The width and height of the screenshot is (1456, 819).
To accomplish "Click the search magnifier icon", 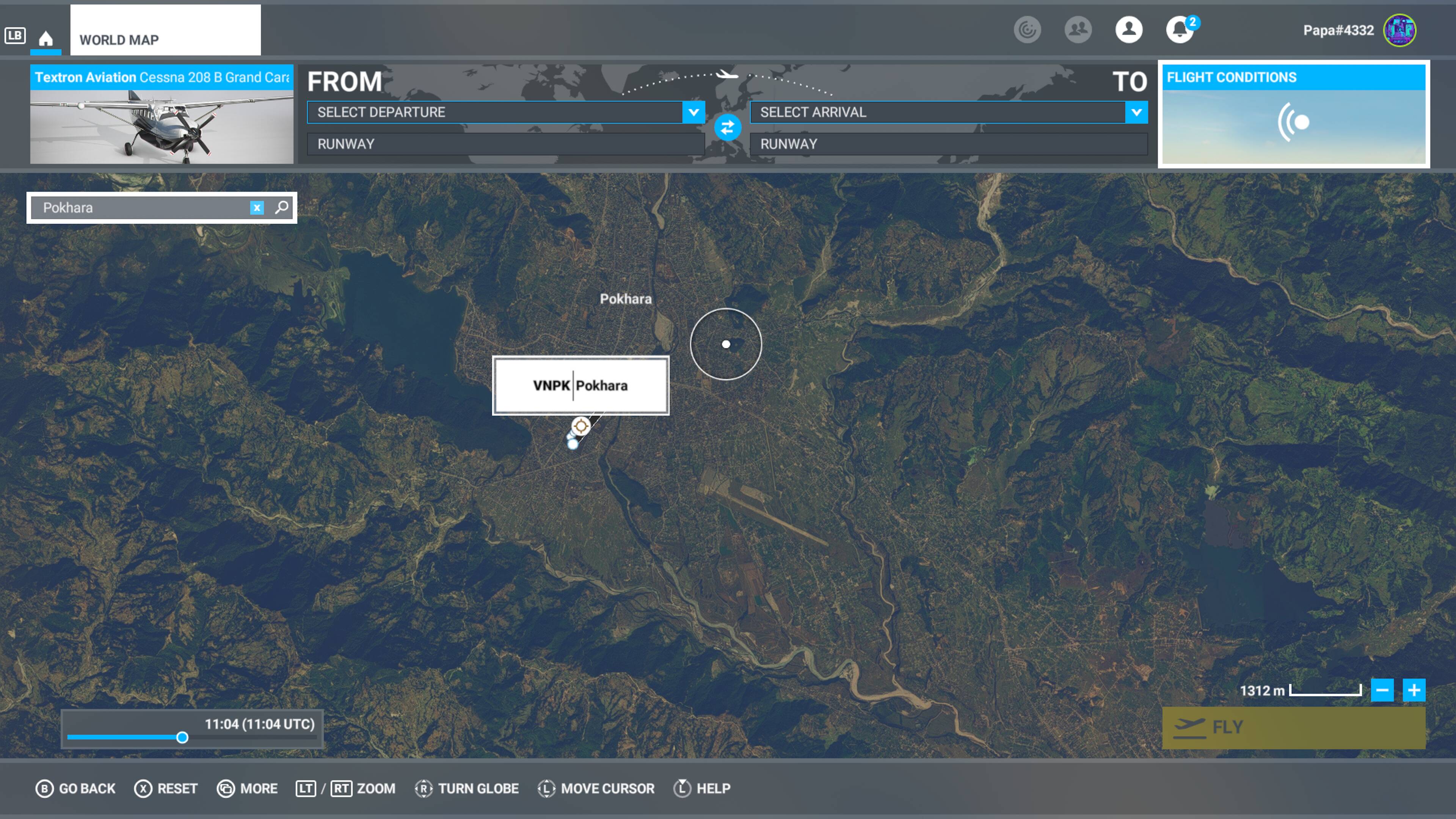I will (281, 207).
